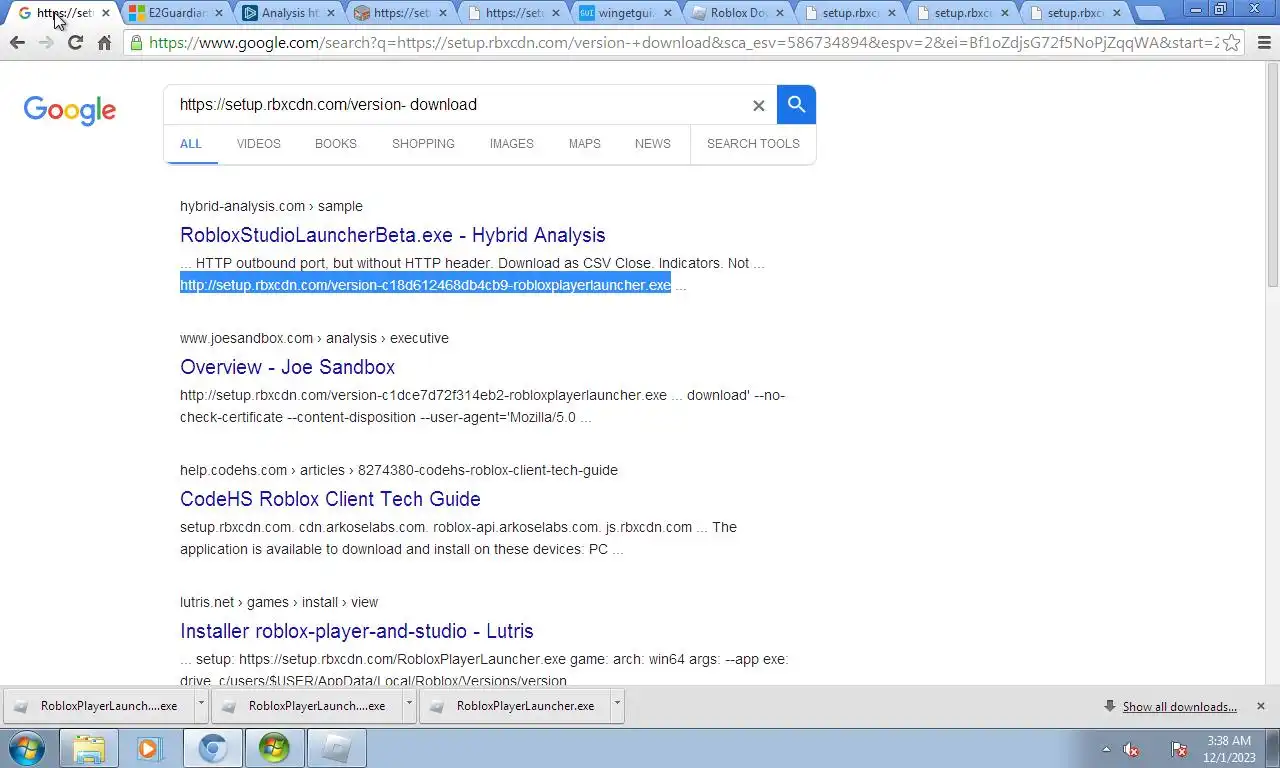1280x768 pixels.
Task: Open the browser home page icon
Action: click(x=104, y=43)
